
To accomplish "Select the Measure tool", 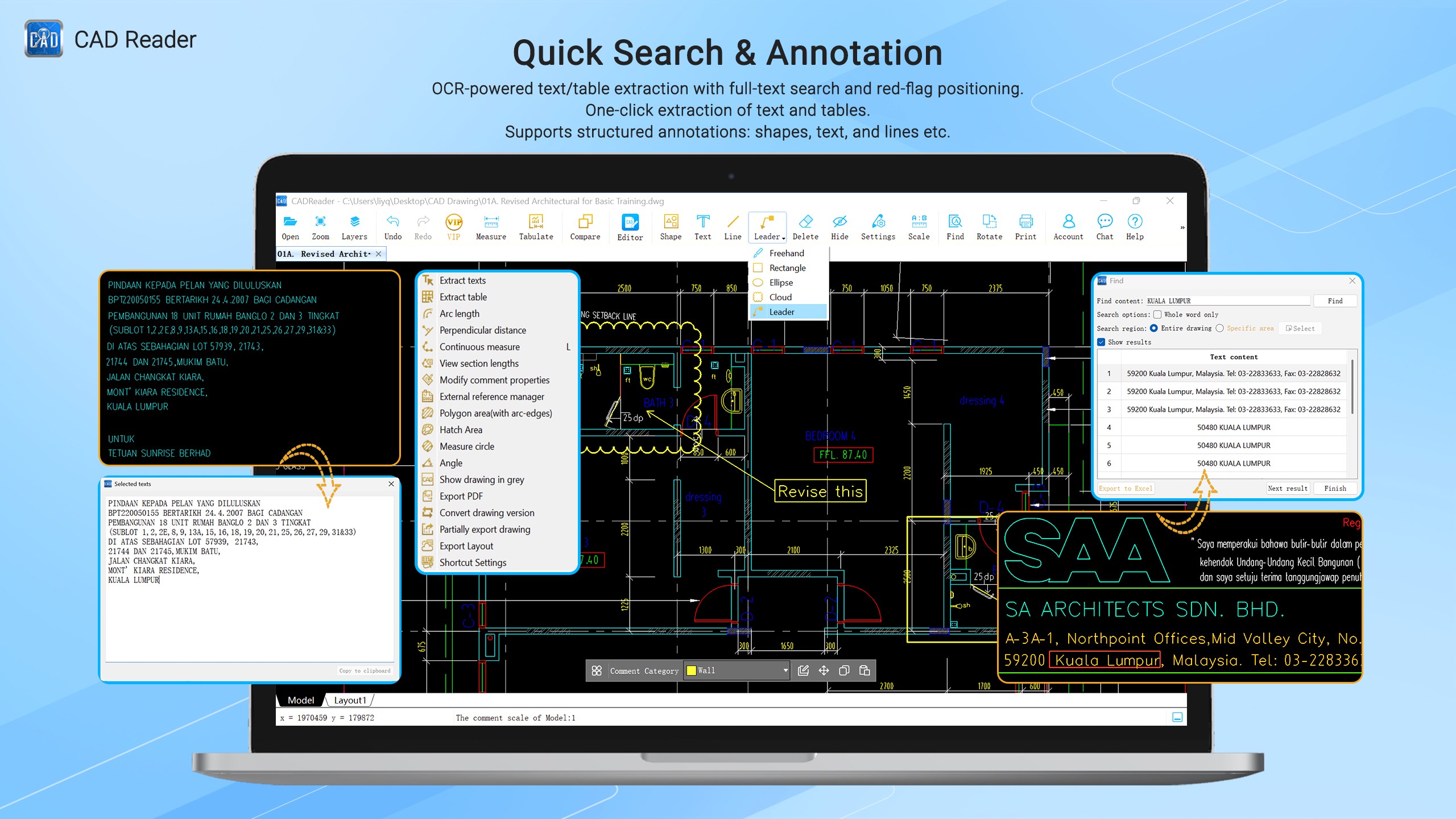I will 491,227.
